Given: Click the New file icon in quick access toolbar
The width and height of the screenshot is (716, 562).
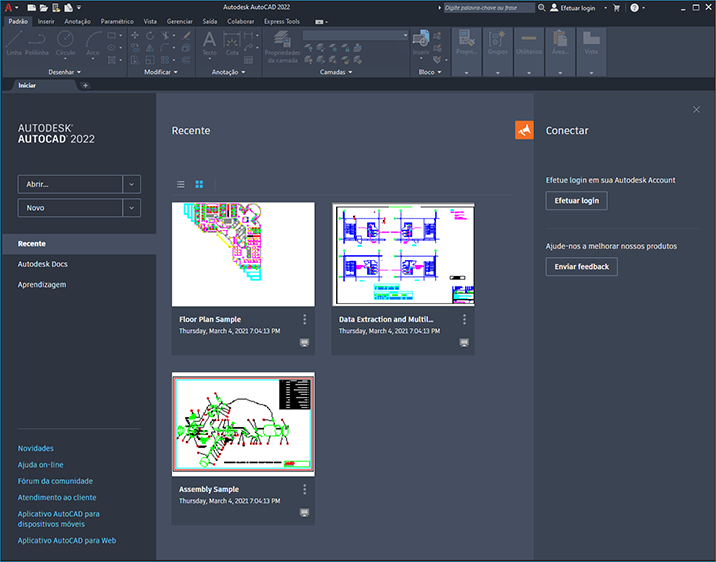Looking at the screenshot, I should point(32,7).
